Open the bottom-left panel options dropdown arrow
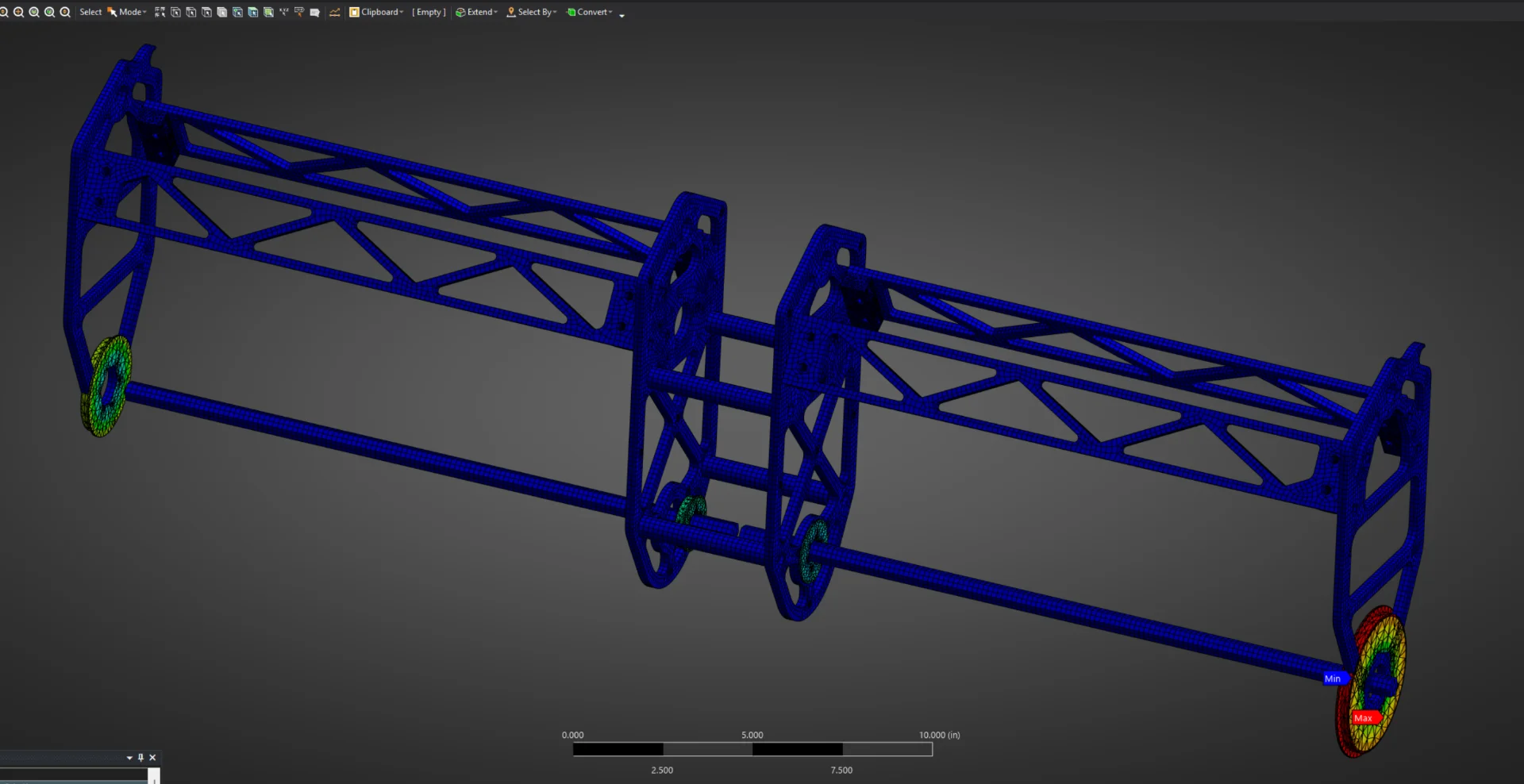Screen dimensions: 1524x784 pos(129,758)
